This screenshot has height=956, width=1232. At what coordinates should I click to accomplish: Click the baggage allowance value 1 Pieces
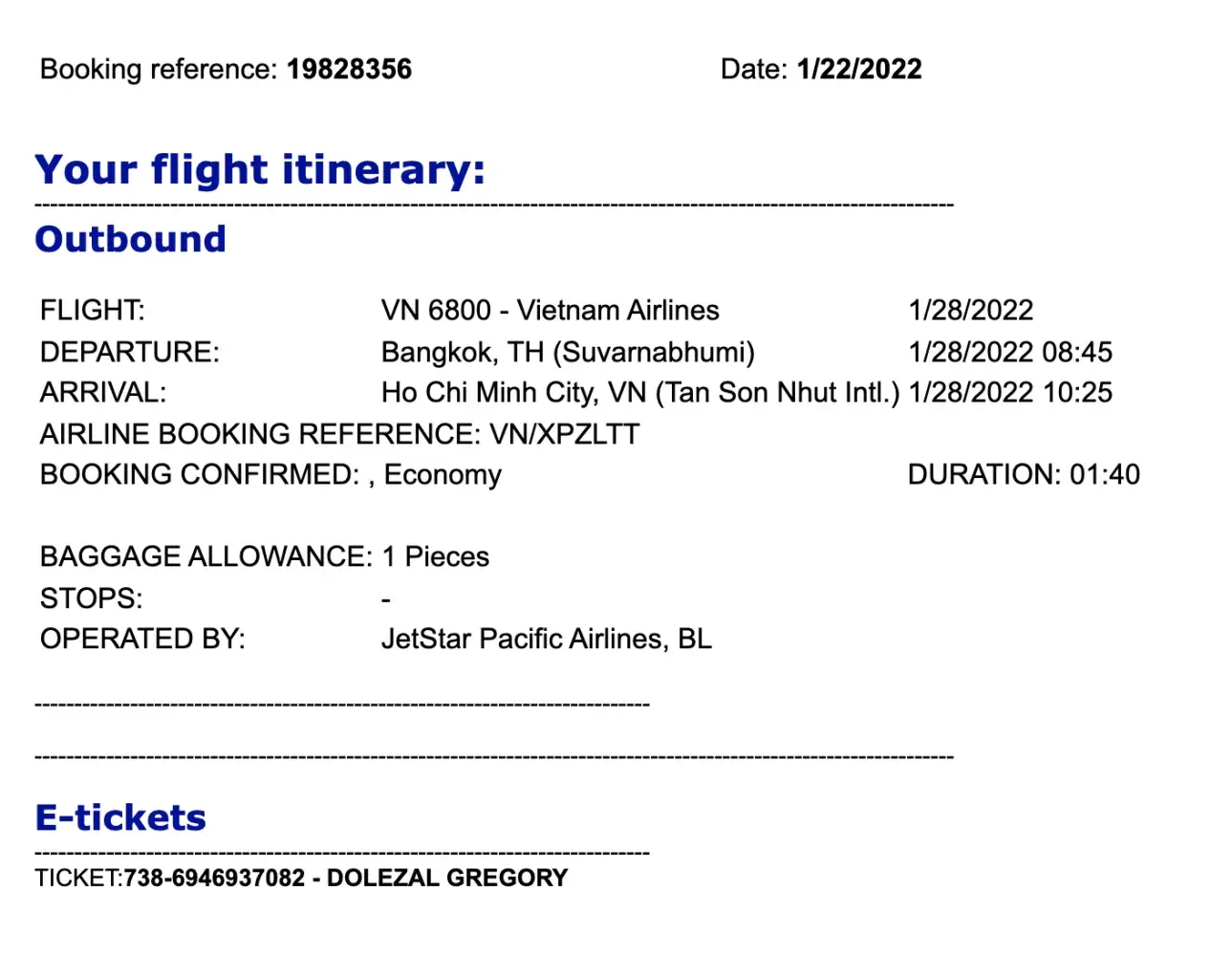tap(436, 557)
